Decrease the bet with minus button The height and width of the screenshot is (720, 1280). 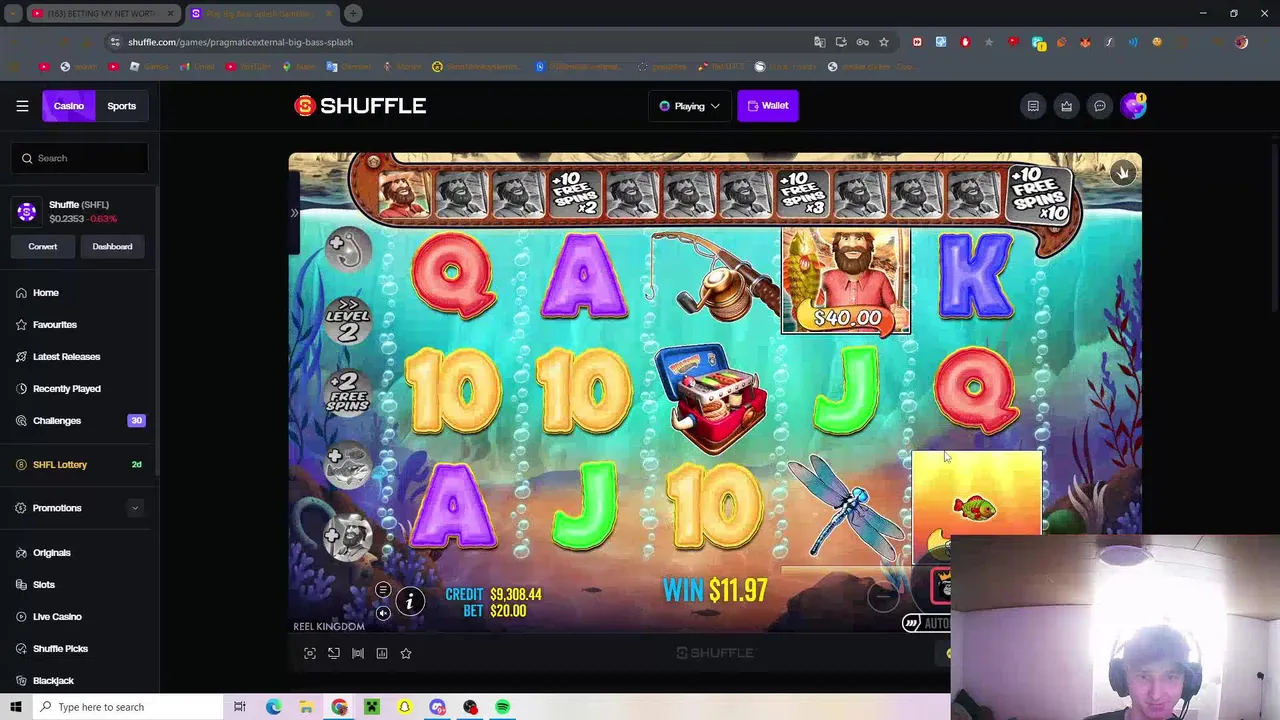(883, 597)
